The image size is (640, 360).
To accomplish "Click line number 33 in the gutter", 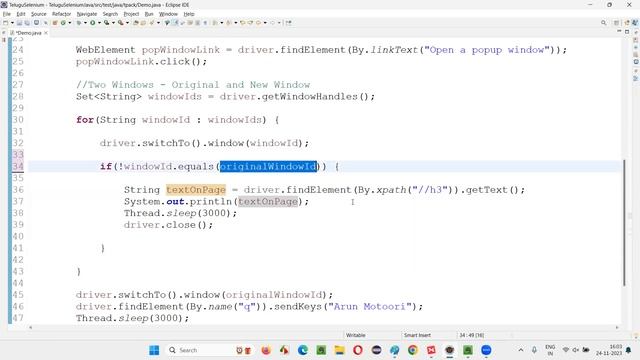I will click(18, 155).
